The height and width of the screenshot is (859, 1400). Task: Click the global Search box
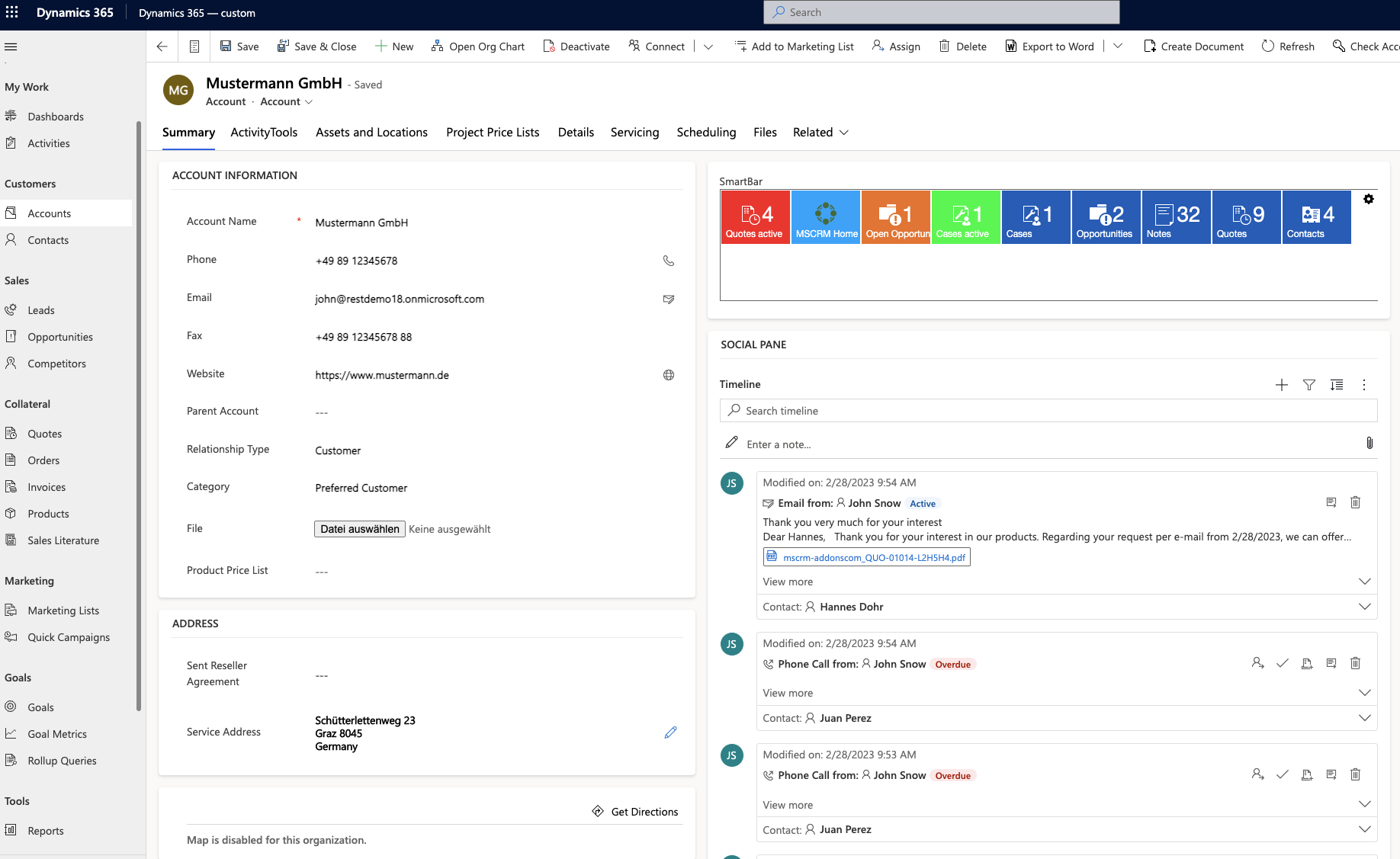(941, 12)
